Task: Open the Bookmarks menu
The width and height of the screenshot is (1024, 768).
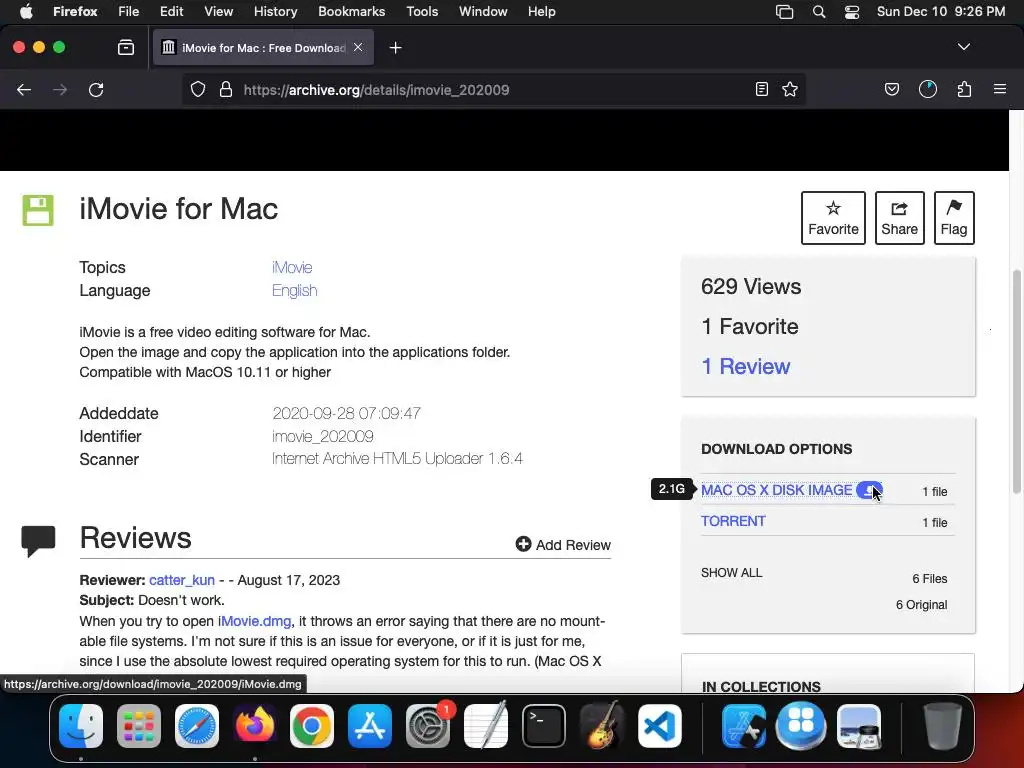Action: (x=351, y=12)
